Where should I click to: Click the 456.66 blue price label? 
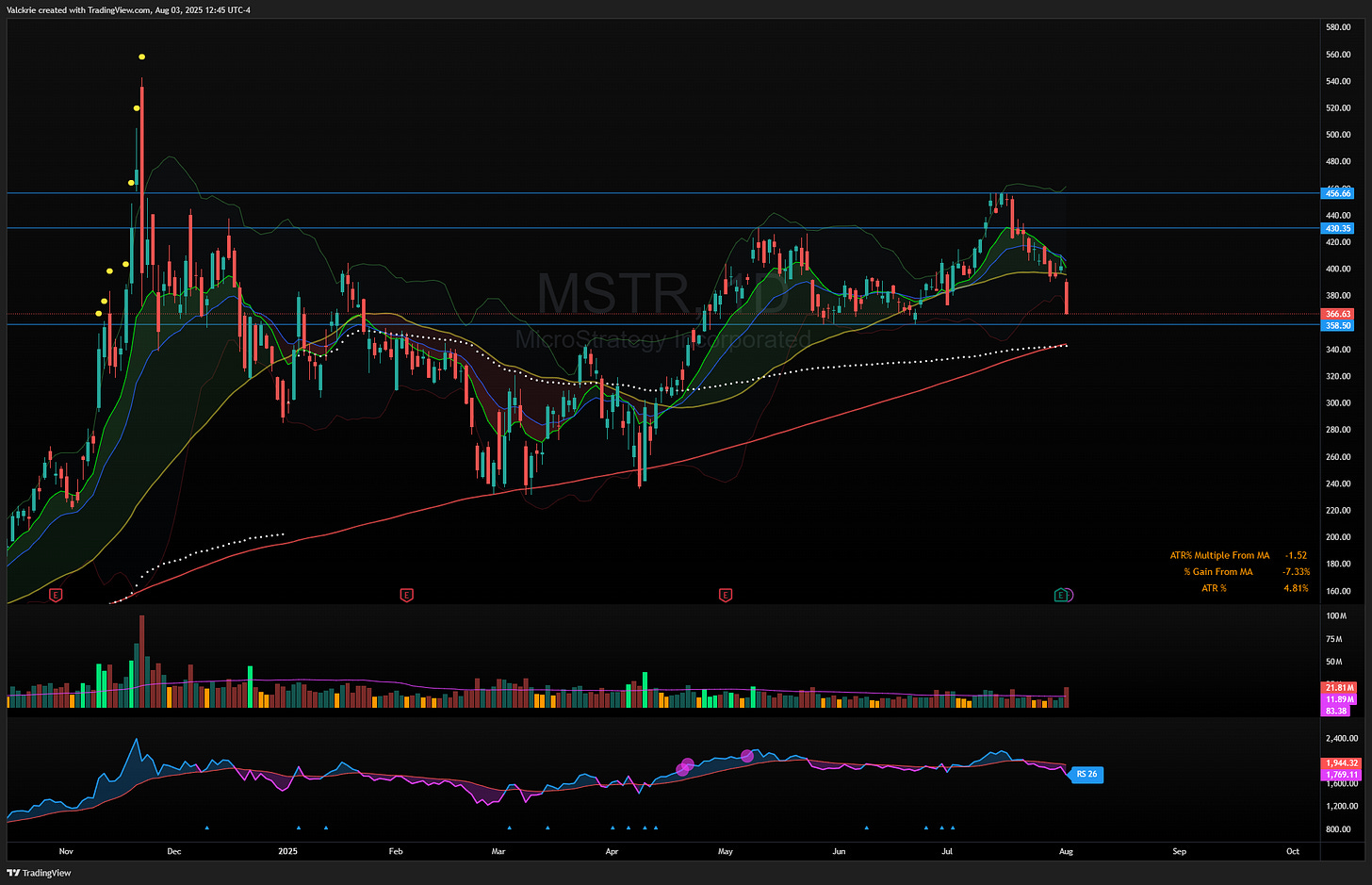point(1338,193)
